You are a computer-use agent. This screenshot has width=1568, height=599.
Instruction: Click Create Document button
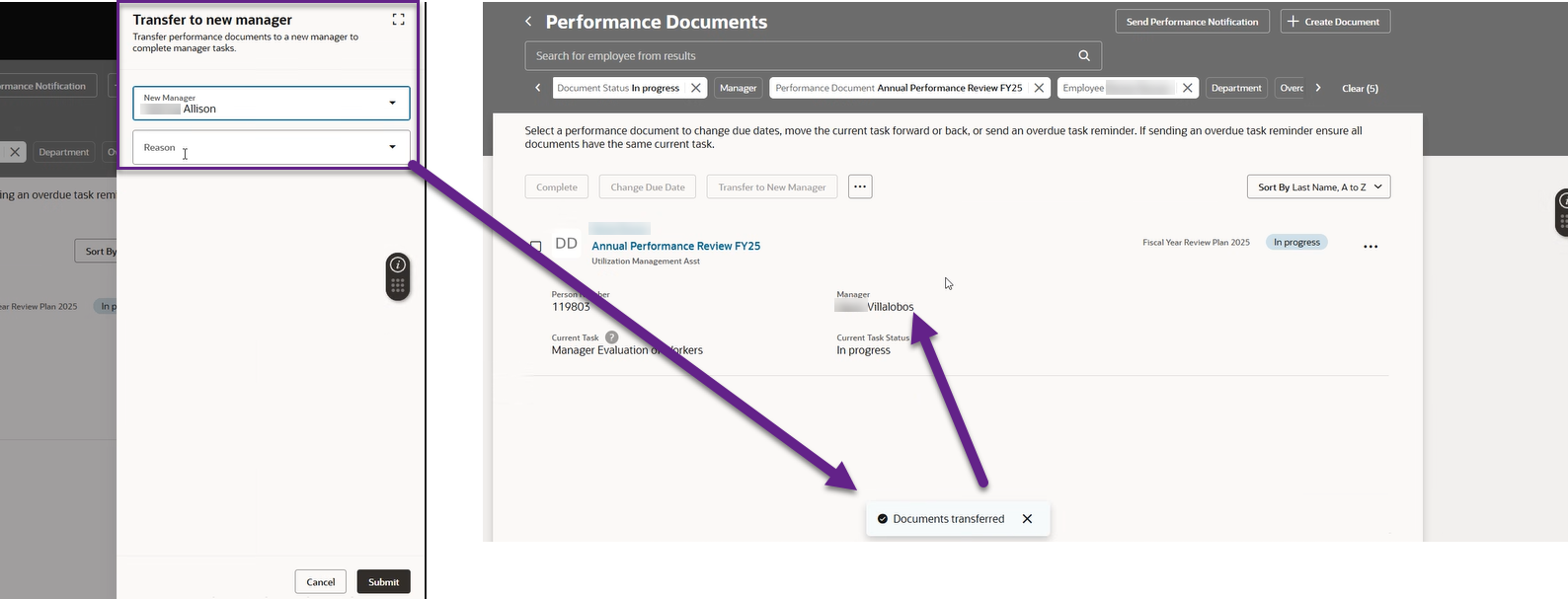(x=1335, y=22)
